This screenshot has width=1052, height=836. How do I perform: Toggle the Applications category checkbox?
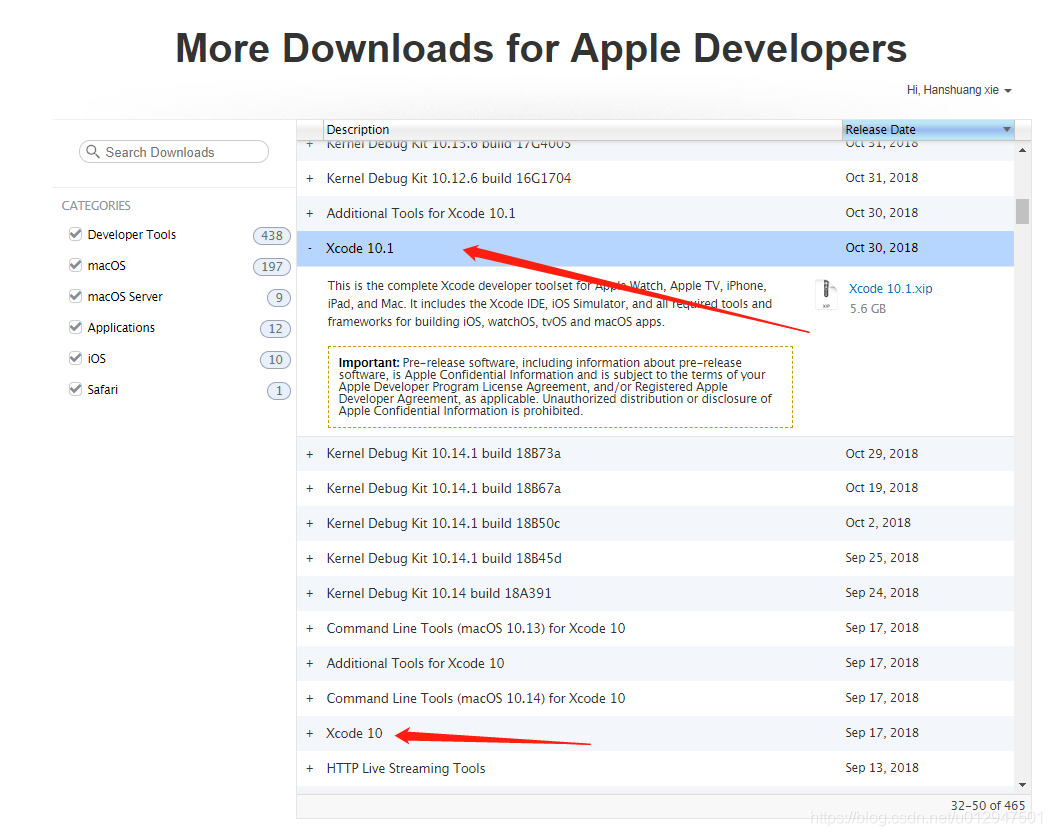point(75,327)
